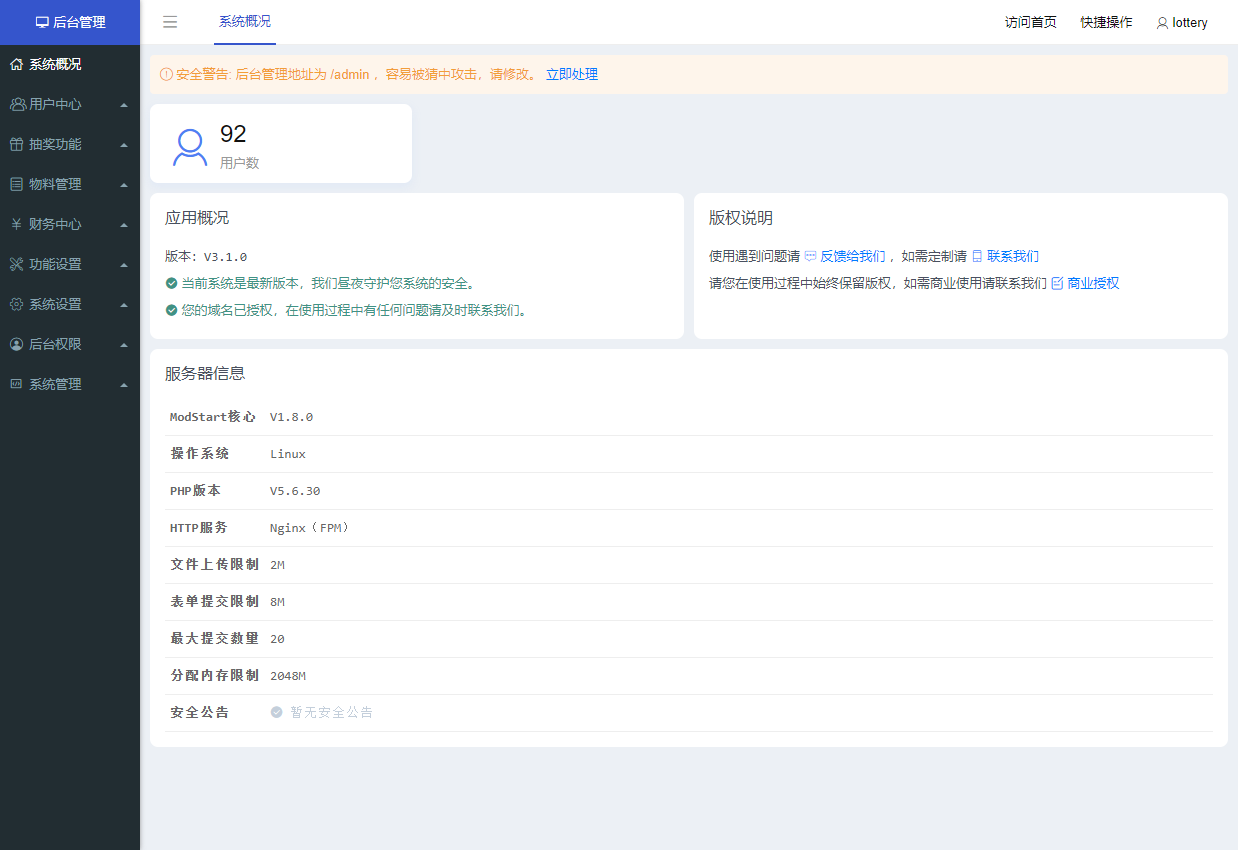The height and width of the screenshot is (850, 1238).
Task: Click the 表单提交限制 value 8M
Action: (x=277, y=602)
